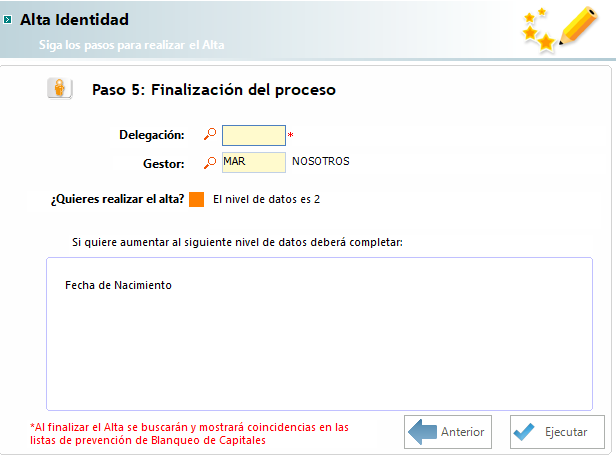Click the NOSOTROS gestor name text

click(321, 161)
